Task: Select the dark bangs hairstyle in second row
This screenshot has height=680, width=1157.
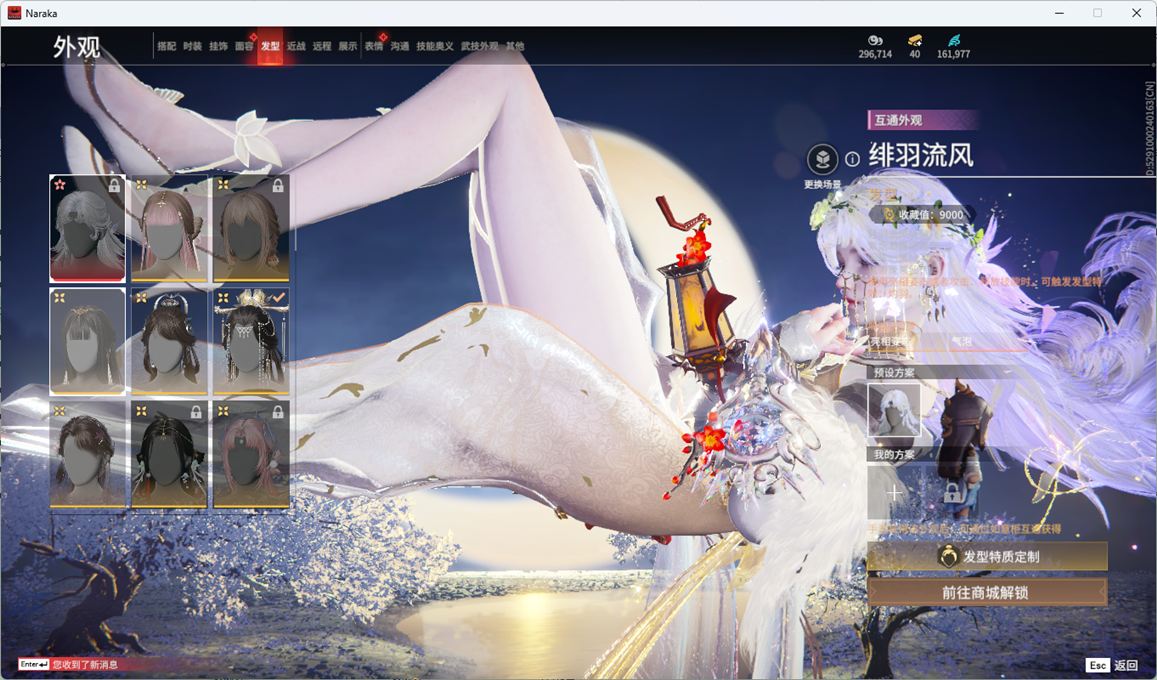Action: [x=87, y=341]
